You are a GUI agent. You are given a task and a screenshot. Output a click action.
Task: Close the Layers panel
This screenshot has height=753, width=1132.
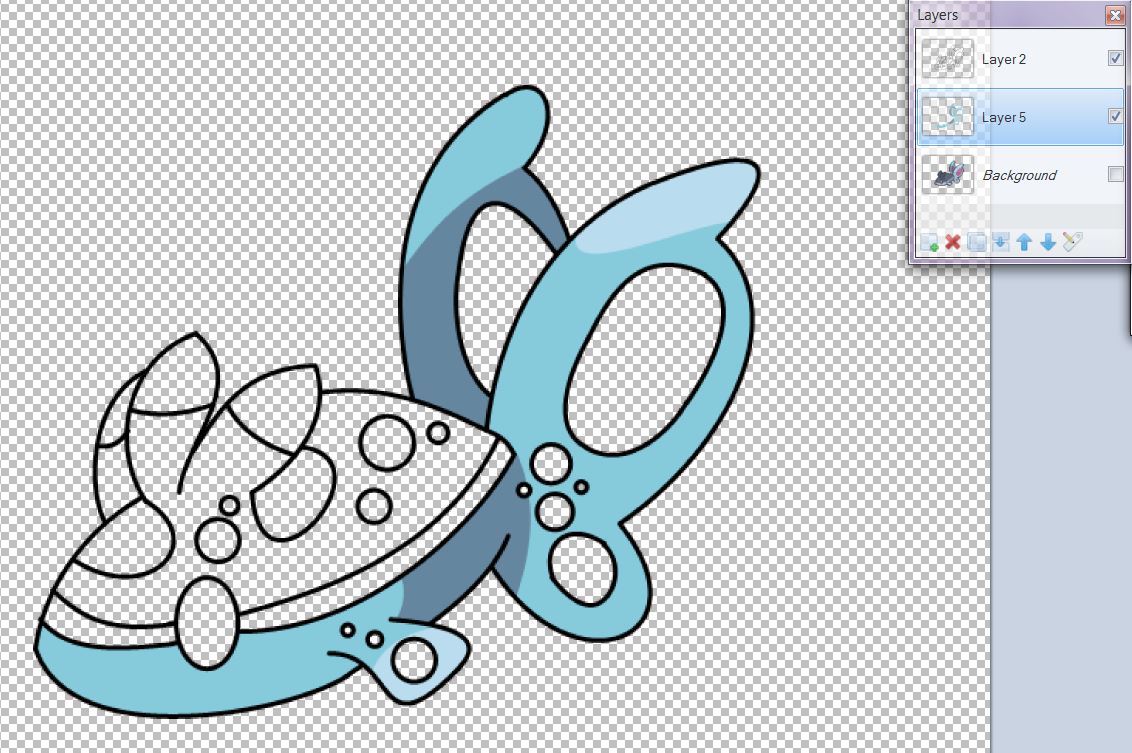(x=1115, y=14)
